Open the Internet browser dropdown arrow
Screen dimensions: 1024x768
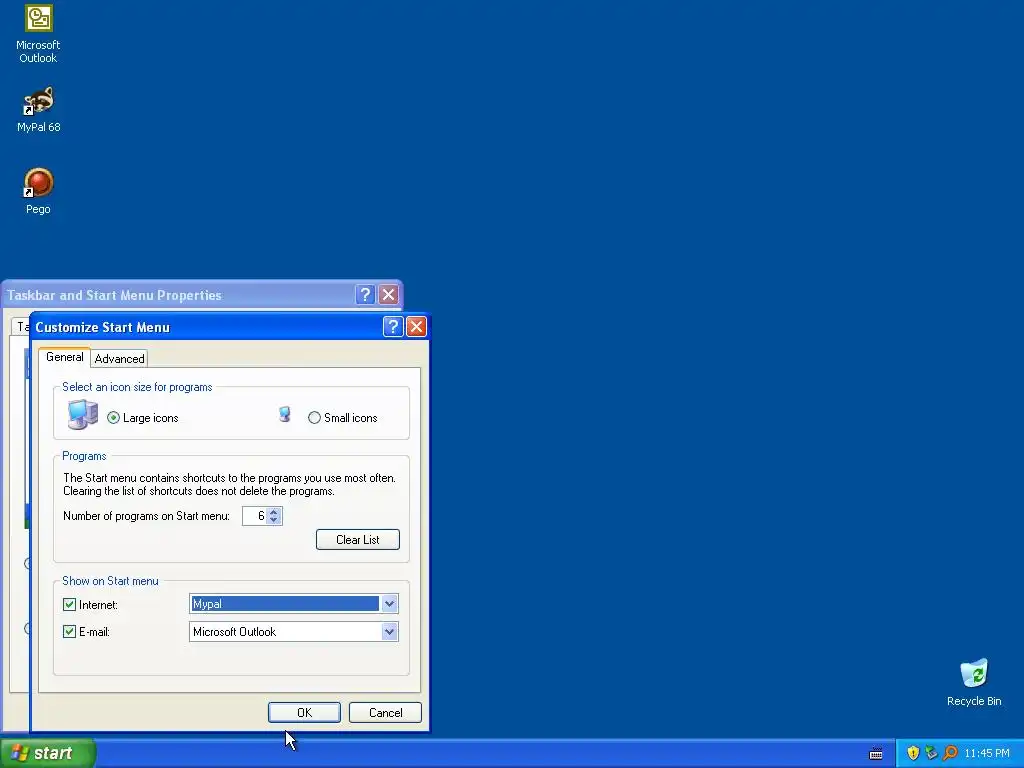click(x=389, y=604)
